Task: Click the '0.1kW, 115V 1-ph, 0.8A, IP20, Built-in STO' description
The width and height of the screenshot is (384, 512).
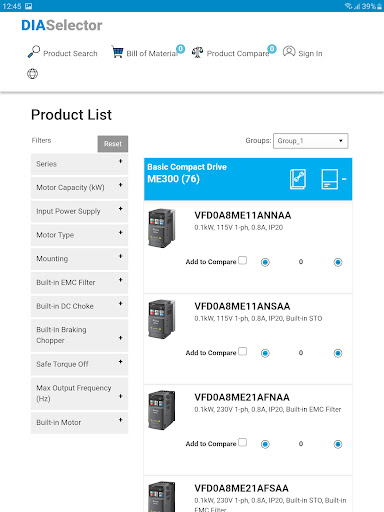Action: [x=258, y=318]
